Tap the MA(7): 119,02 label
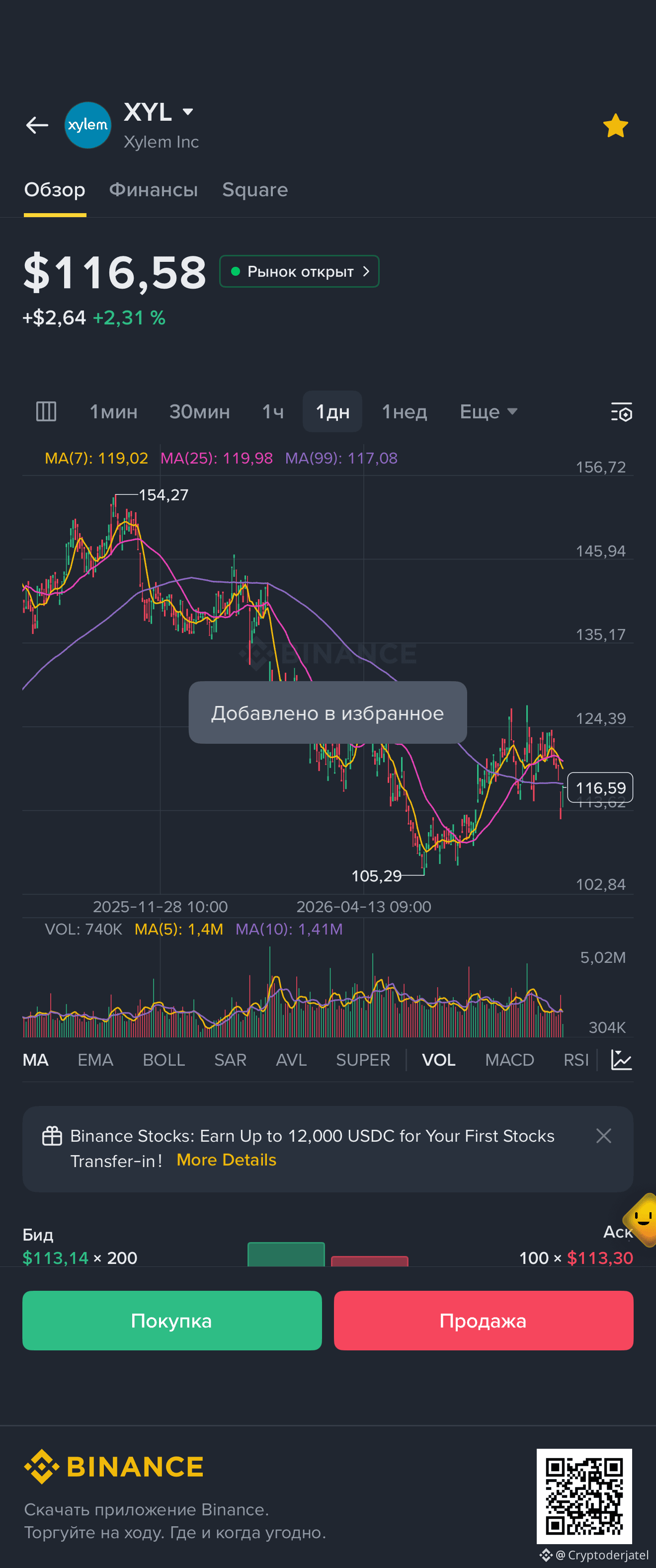The height and width of the screenshot is (1568, 656). (96, 459)
